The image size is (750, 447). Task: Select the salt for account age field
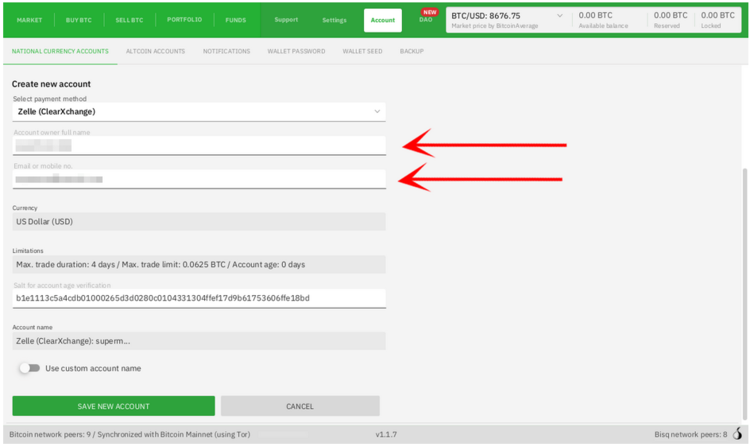click(198, 298)
